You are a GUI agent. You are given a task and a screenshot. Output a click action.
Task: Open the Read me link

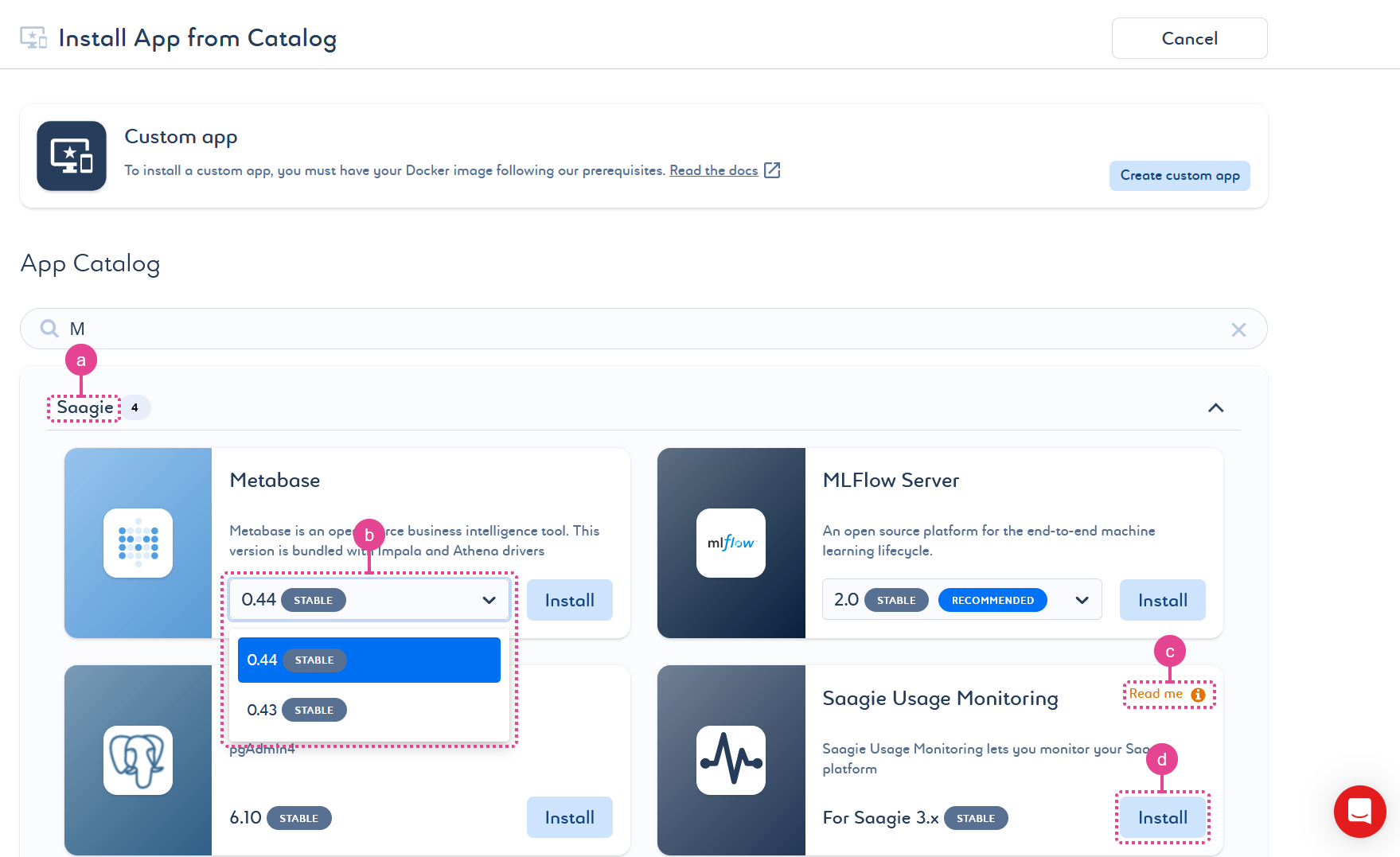point(1156,694)
